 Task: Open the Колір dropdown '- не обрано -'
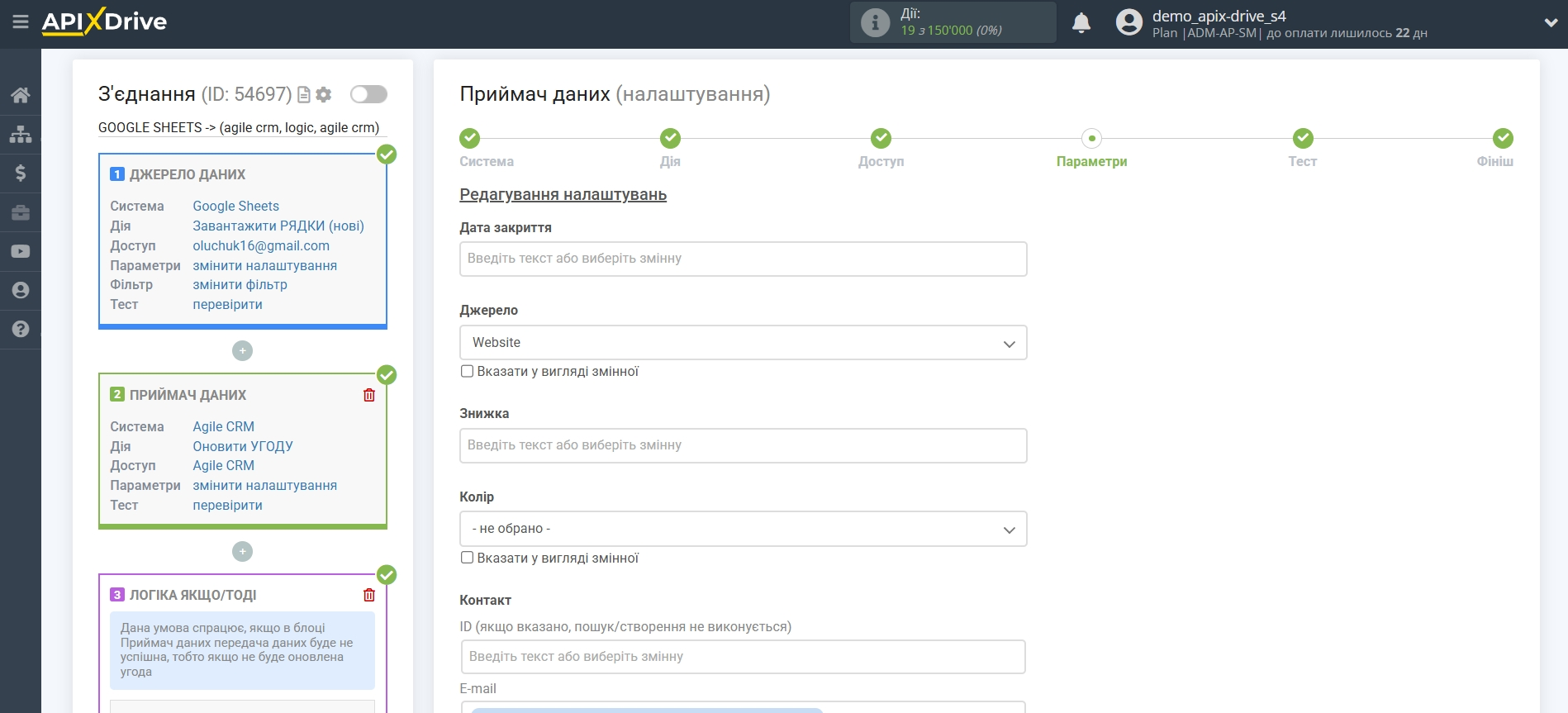coord(744,529)
